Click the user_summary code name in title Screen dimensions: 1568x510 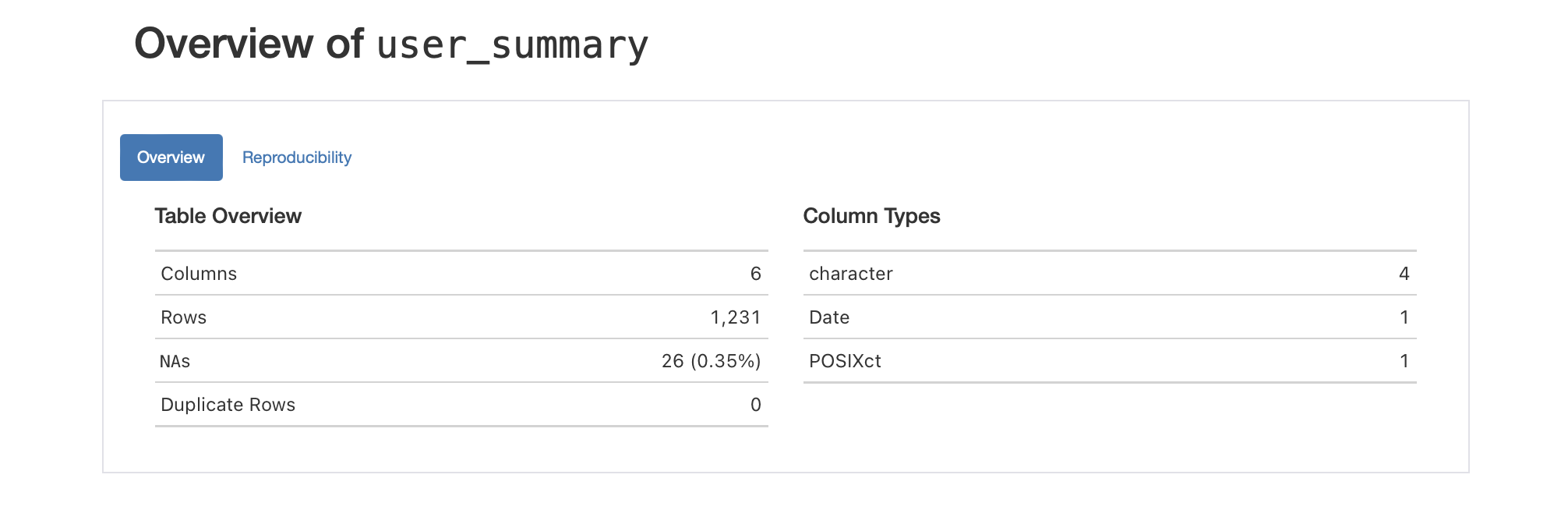click(x=512, y=45)
